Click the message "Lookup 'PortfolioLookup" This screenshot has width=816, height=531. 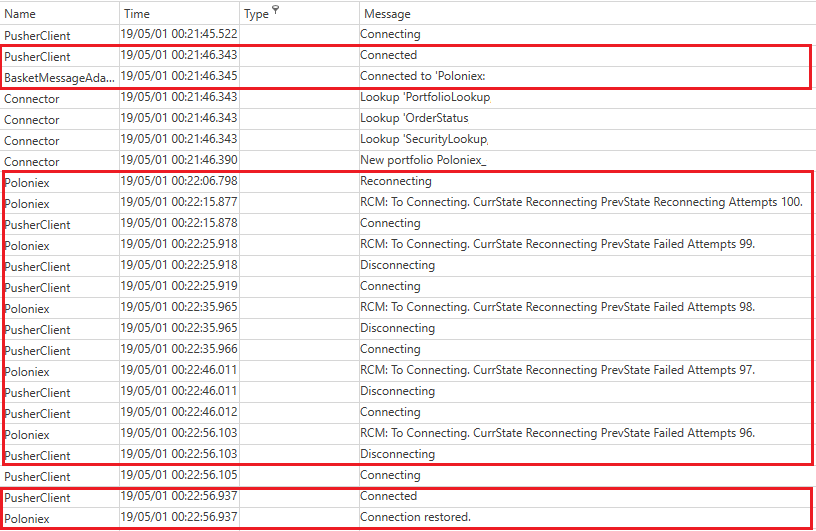click(x=425, y=97)
